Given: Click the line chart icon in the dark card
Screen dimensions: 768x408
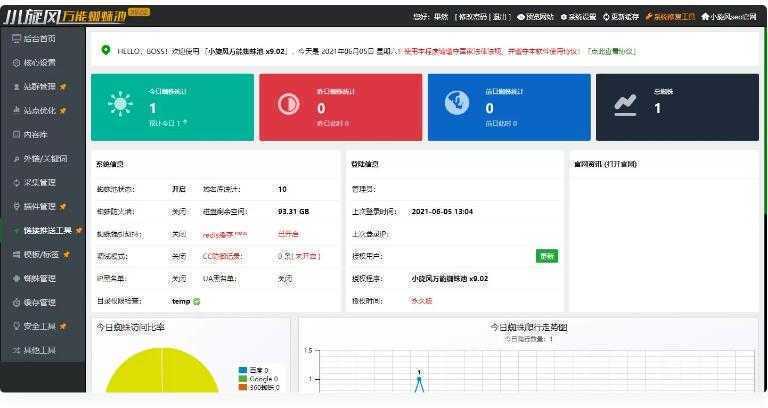Looking at the screenshot, I should point(625,105).
